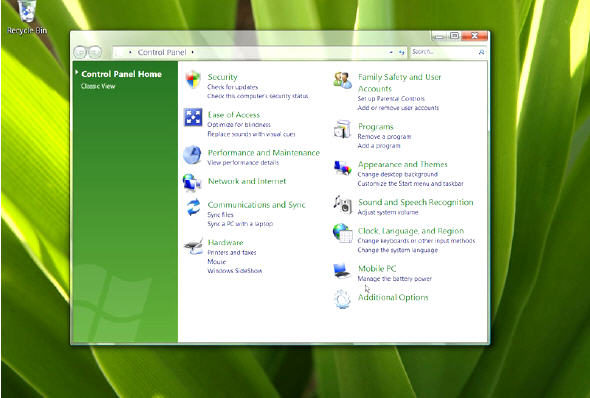Click the Hardware printer icon
The width and height of the screenshot is (590, 398).
193,246
